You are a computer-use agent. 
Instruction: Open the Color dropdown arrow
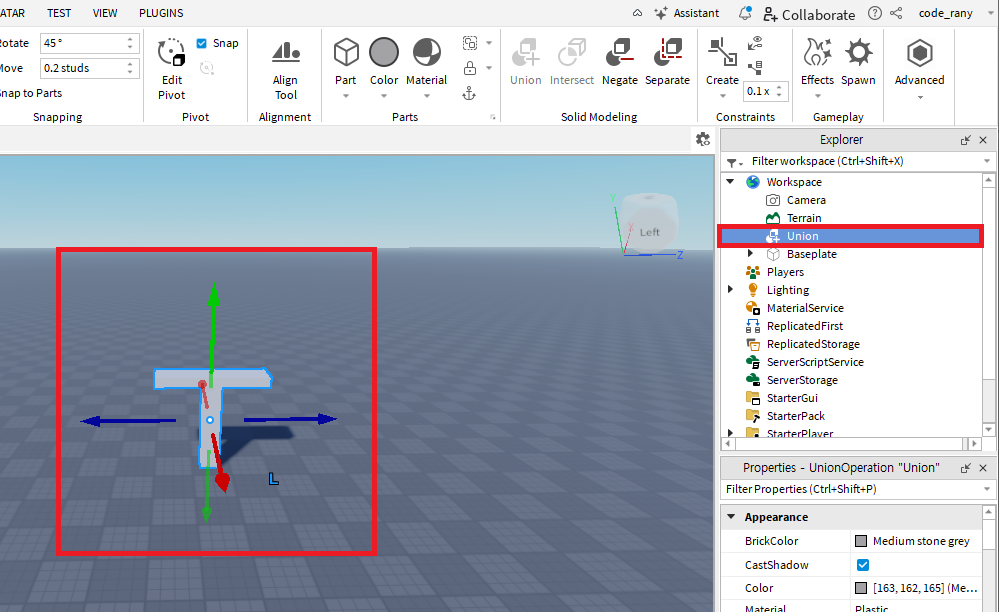point(384,96)
